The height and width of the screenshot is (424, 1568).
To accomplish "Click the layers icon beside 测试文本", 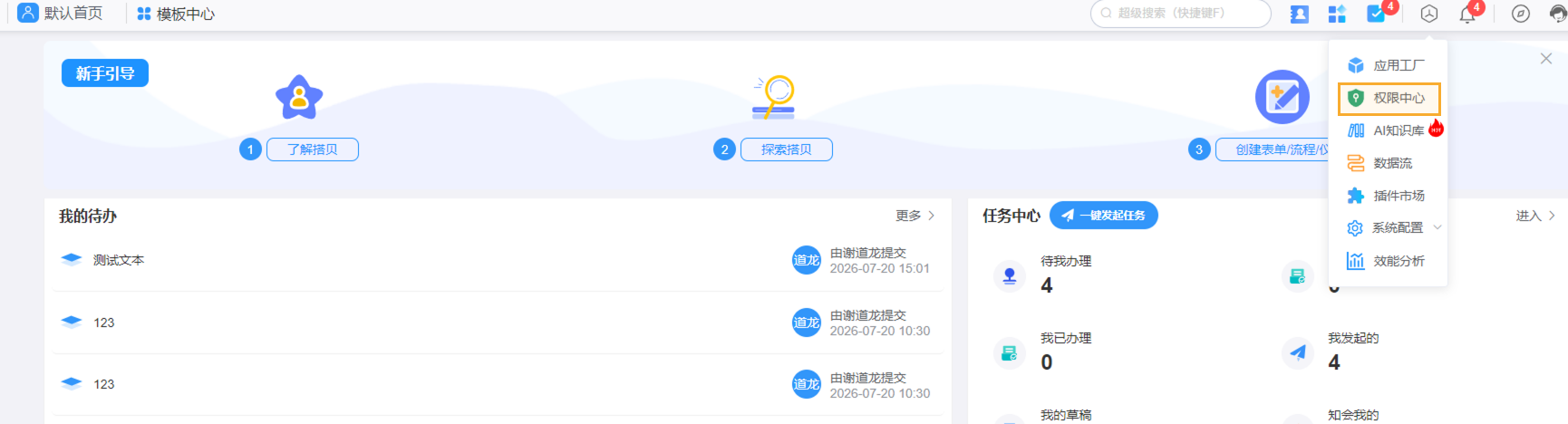I will [72, 259].
